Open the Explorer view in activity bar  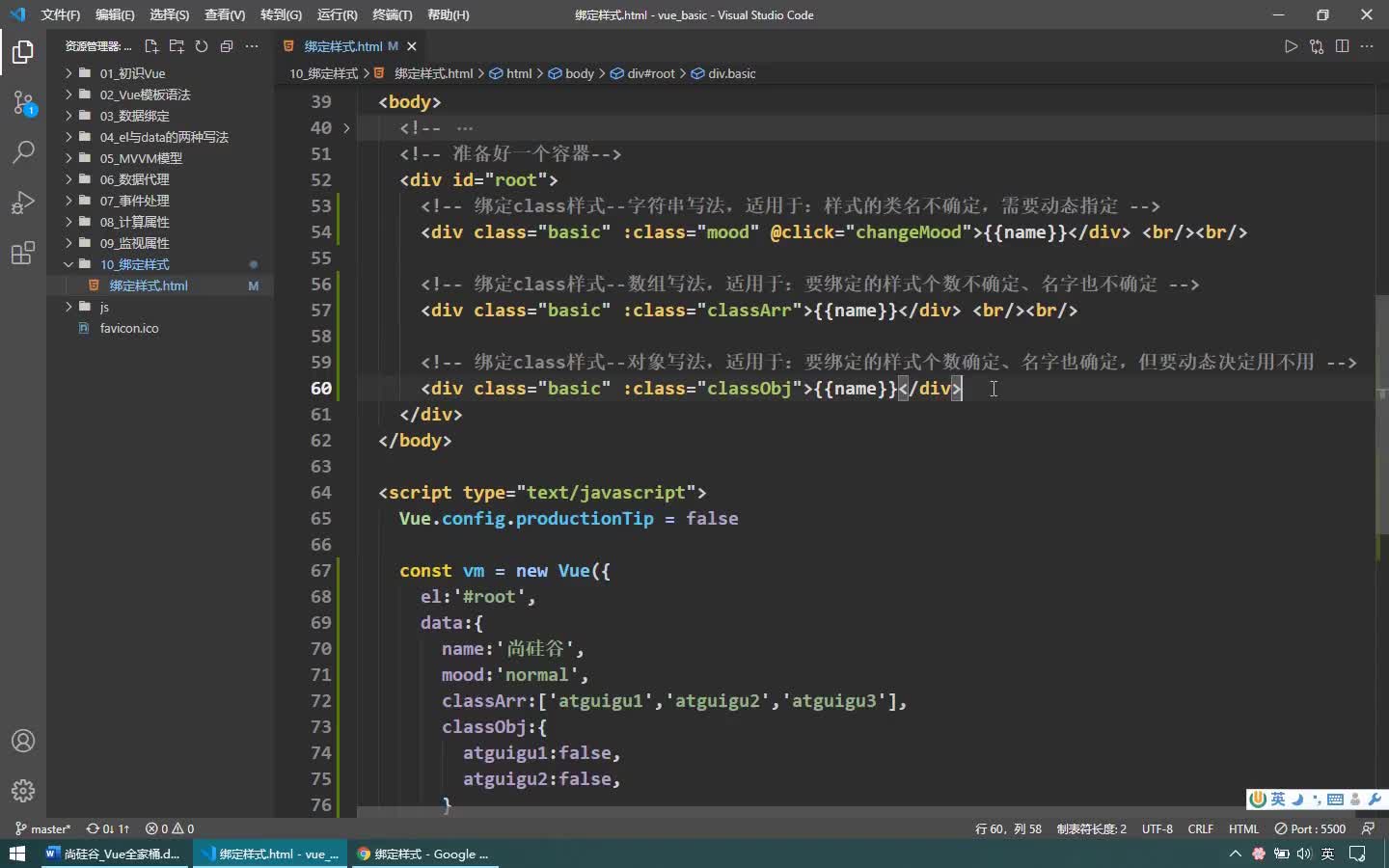tap(23, 51)
